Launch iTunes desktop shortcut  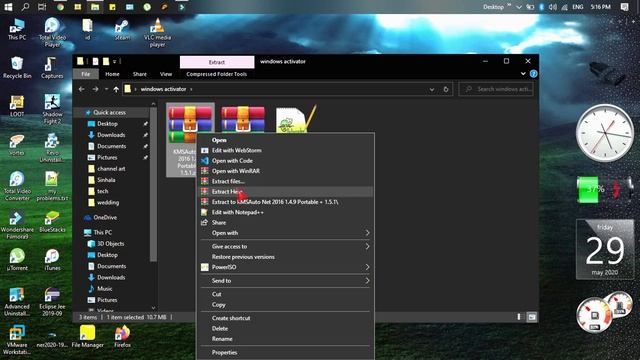click(x=52, y=260)
